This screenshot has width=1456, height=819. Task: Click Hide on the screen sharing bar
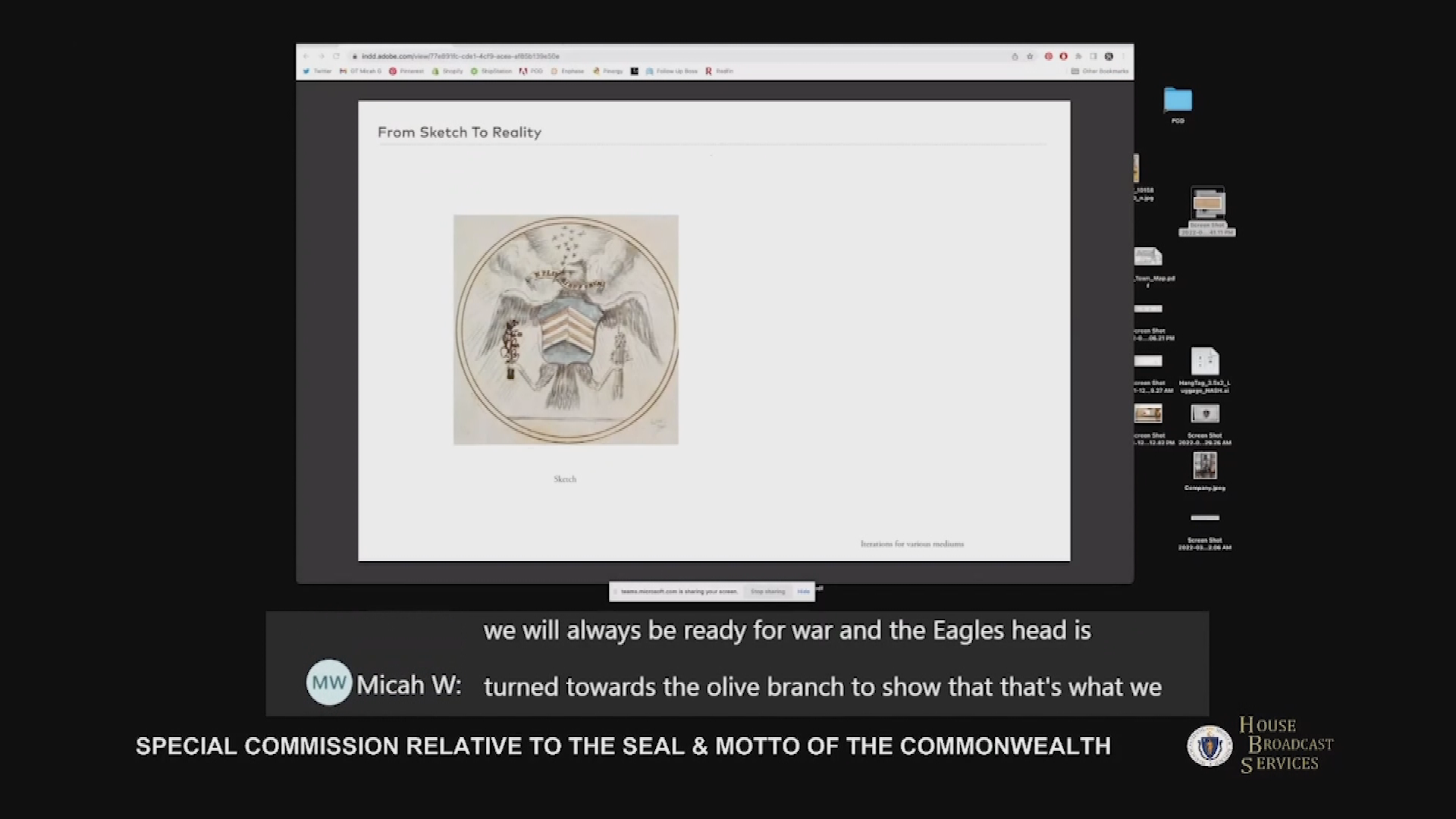click(803, 591)
